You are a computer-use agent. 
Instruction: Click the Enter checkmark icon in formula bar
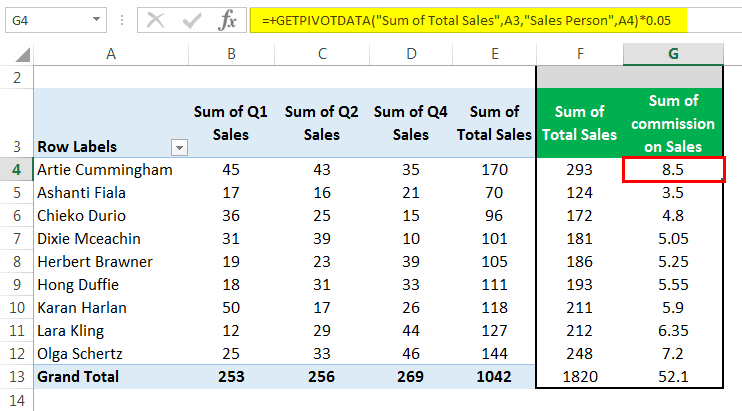tap(192, 20)
